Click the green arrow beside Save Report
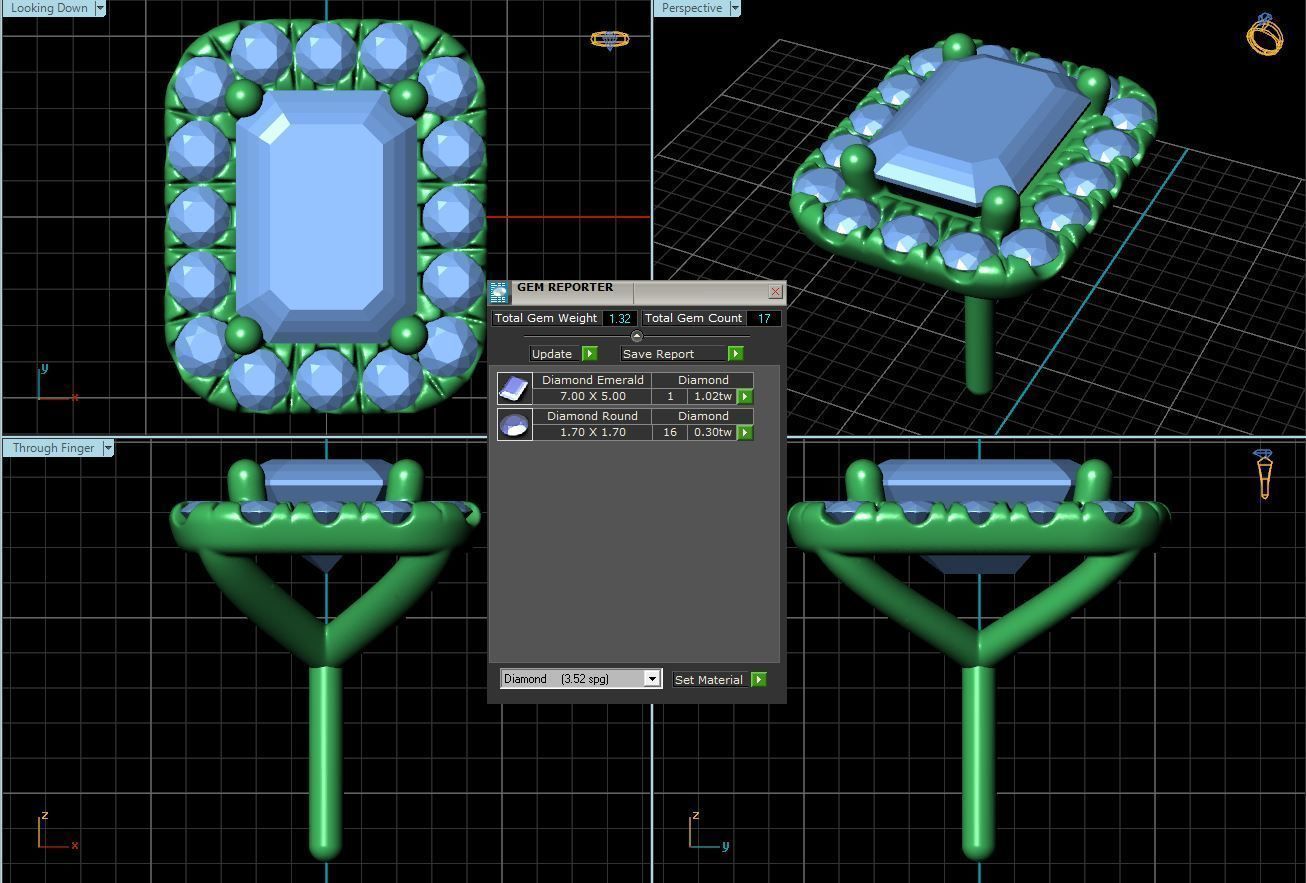The width and height of the screenshot is (1306, 883). coord(736,354)
